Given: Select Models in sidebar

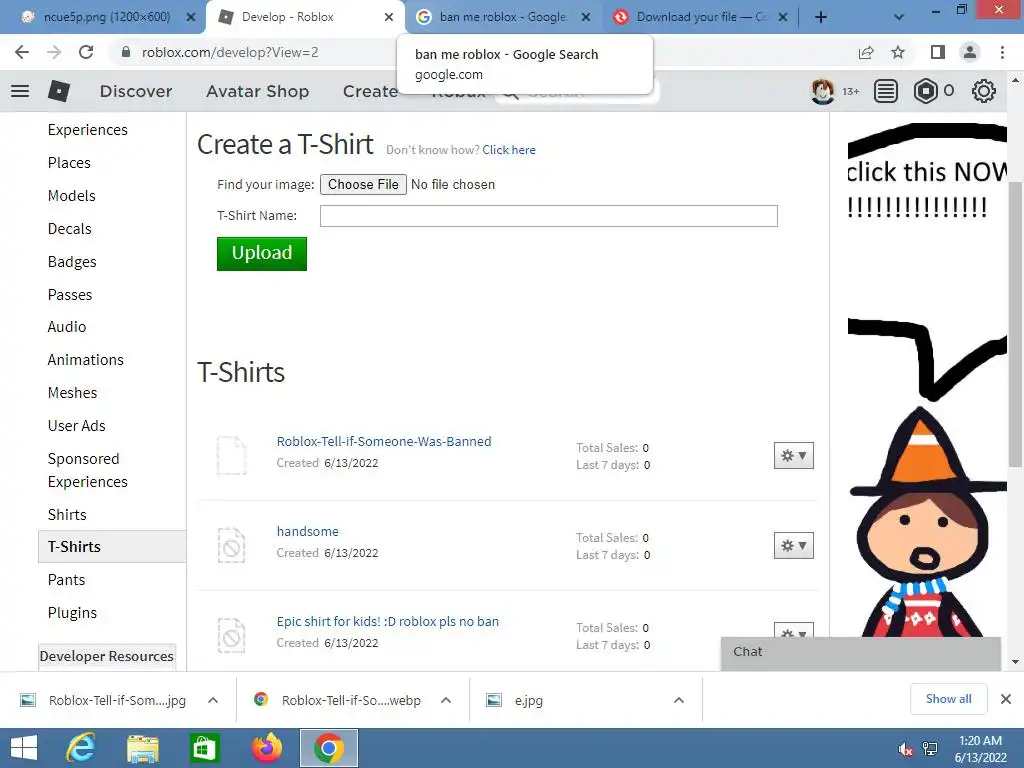Looking at the screenshot, I should pos(72,196).
